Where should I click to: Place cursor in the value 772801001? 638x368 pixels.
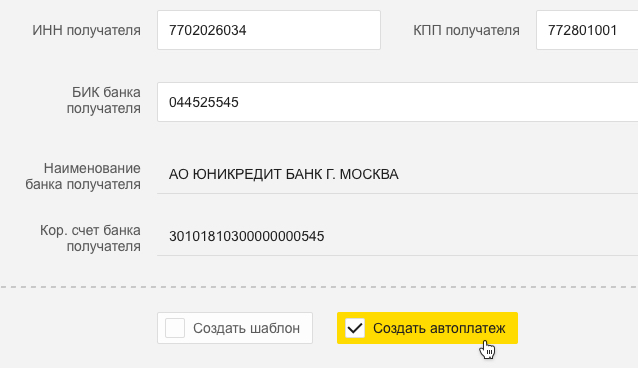pyautogui.click(x=583, y=30)
